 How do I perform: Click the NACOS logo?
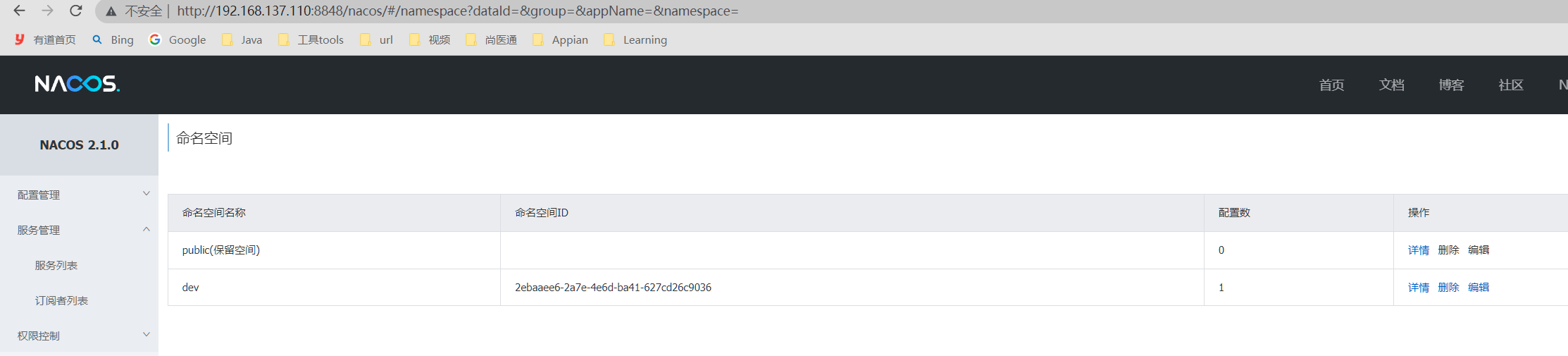(x=77, y=84)
